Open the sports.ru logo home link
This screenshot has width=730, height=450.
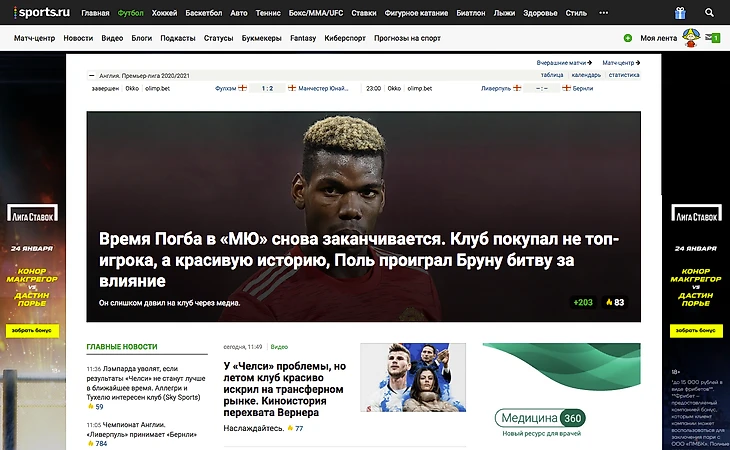[x=42, y=13]
